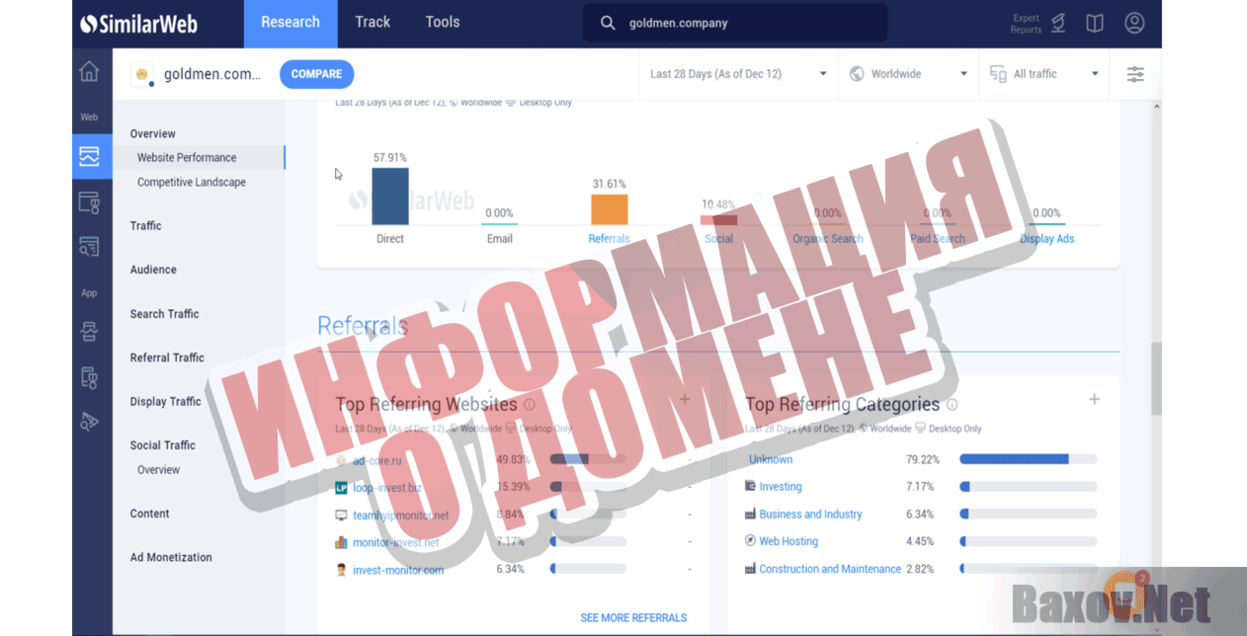Image resolution: width=1247 pixels, height=636 pixels.
Task: Open Construction and Maintenance category link
Action: pyautogui.click(x=830, y=569)
